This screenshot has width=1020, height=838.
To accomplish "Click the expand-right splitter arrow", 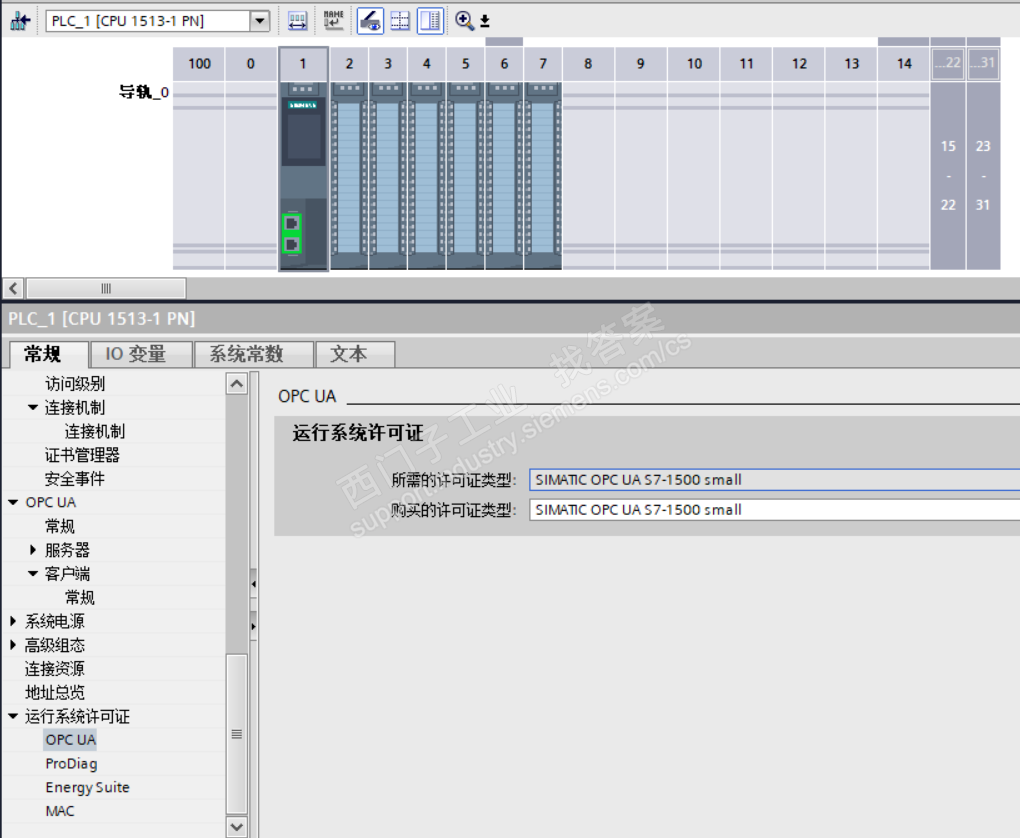I will tap(254, 627).
